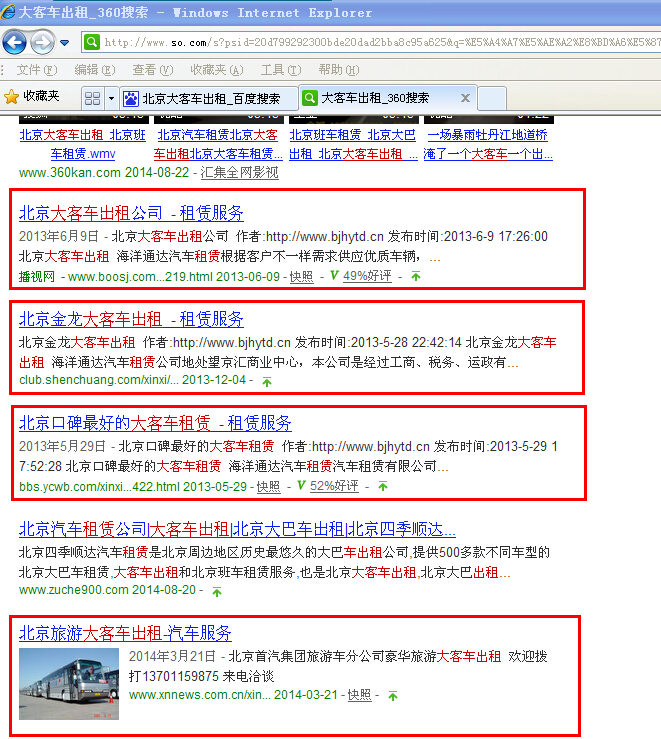The image size is (661, 739).
Task: Click the 汇集全网影视 link
Action: click(x=239, y=173)
